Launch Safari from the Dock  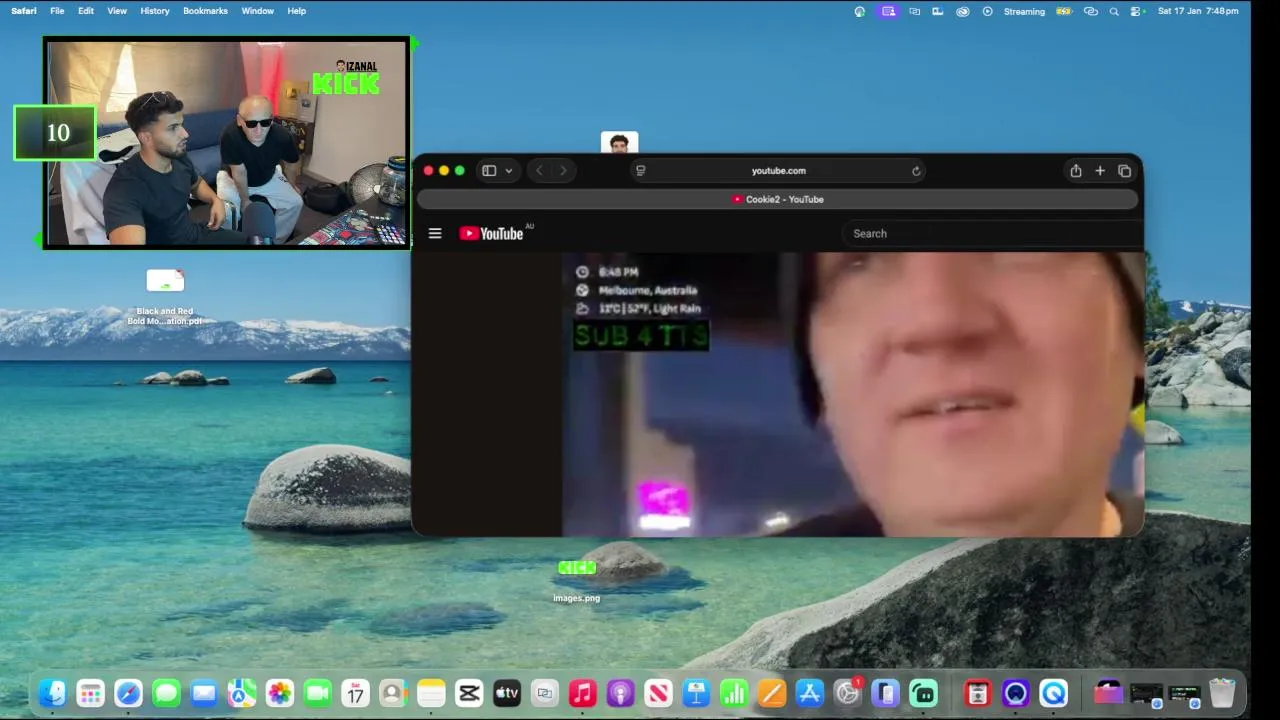coord(128,693)
